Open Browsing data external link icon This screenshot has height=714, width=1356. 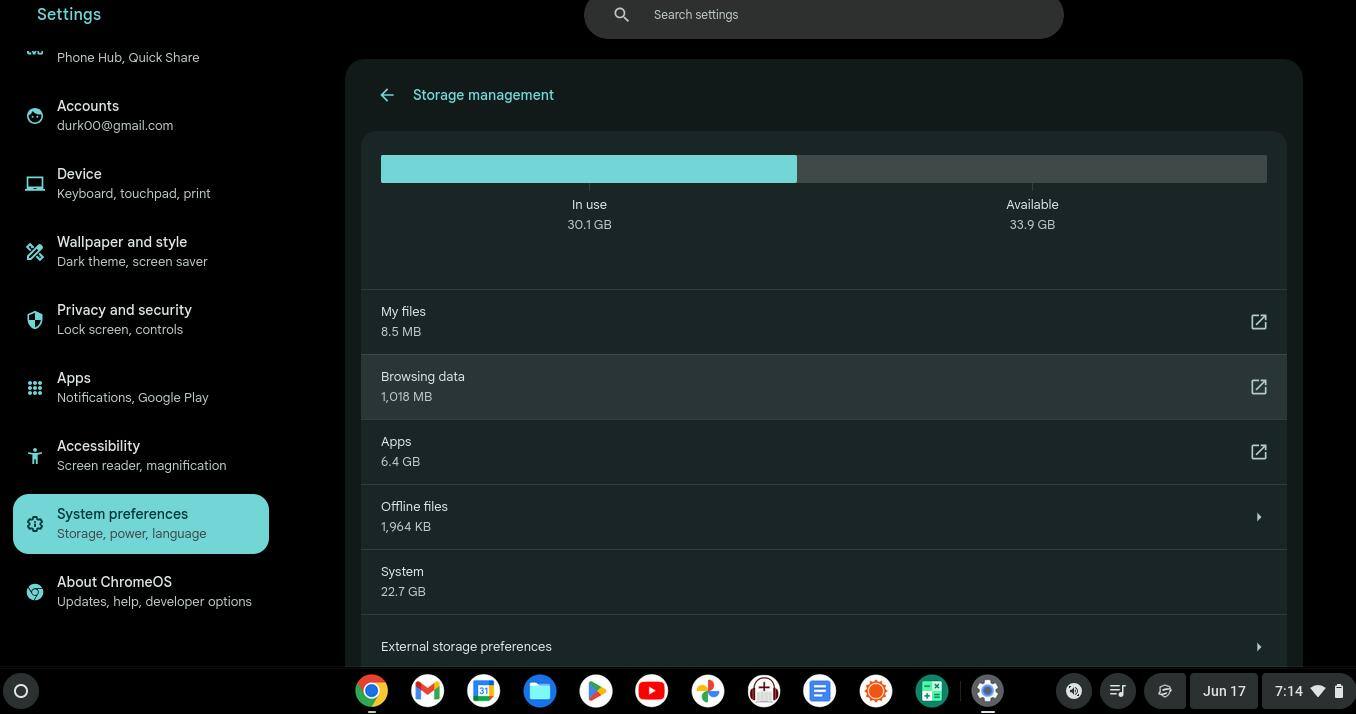[1258, 387]
